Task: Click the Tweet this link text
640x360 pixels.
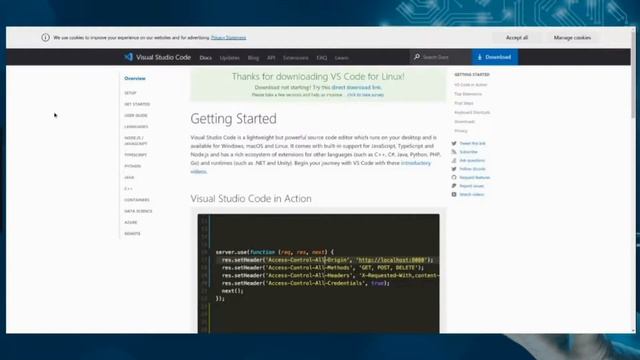Action: [x=473, y=144]
